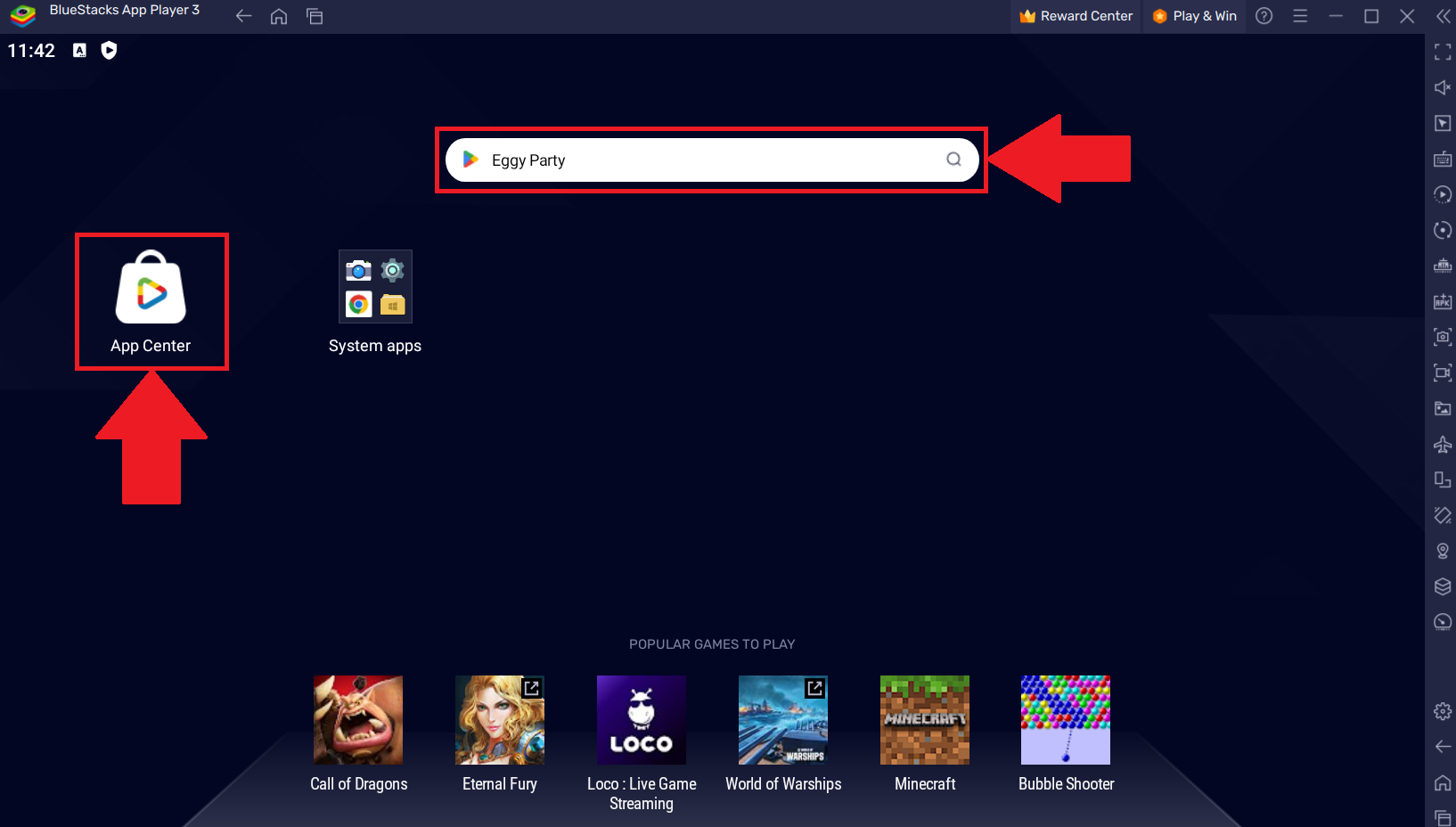Image resolution: width=1456 pixels, height=827 pixels.
Task: Click the rotate screen icon in sidebar
Action: [1443, 479]
